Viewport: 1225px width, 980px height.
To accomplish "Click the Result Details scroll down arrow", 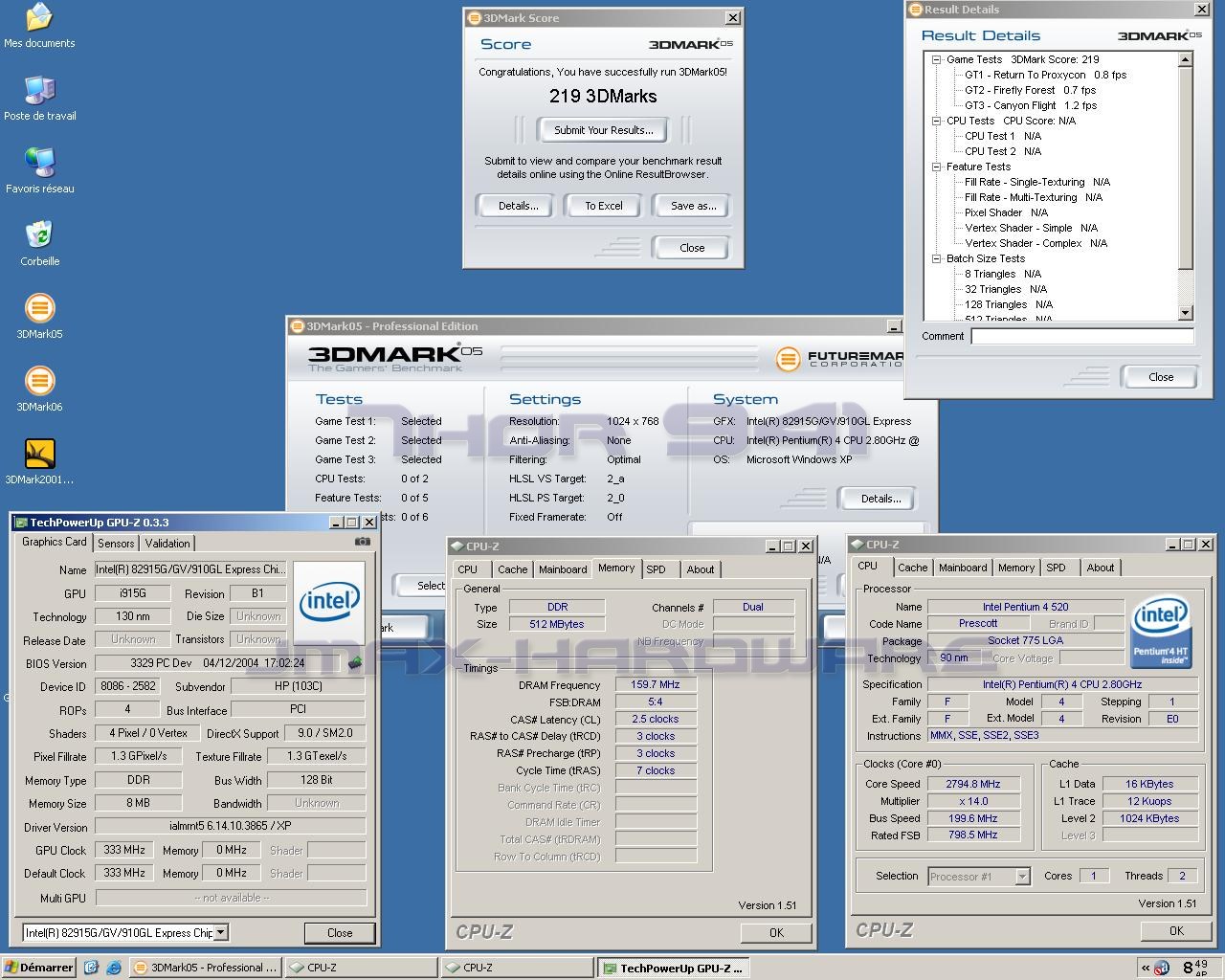I will click(x=1186, y=313).
